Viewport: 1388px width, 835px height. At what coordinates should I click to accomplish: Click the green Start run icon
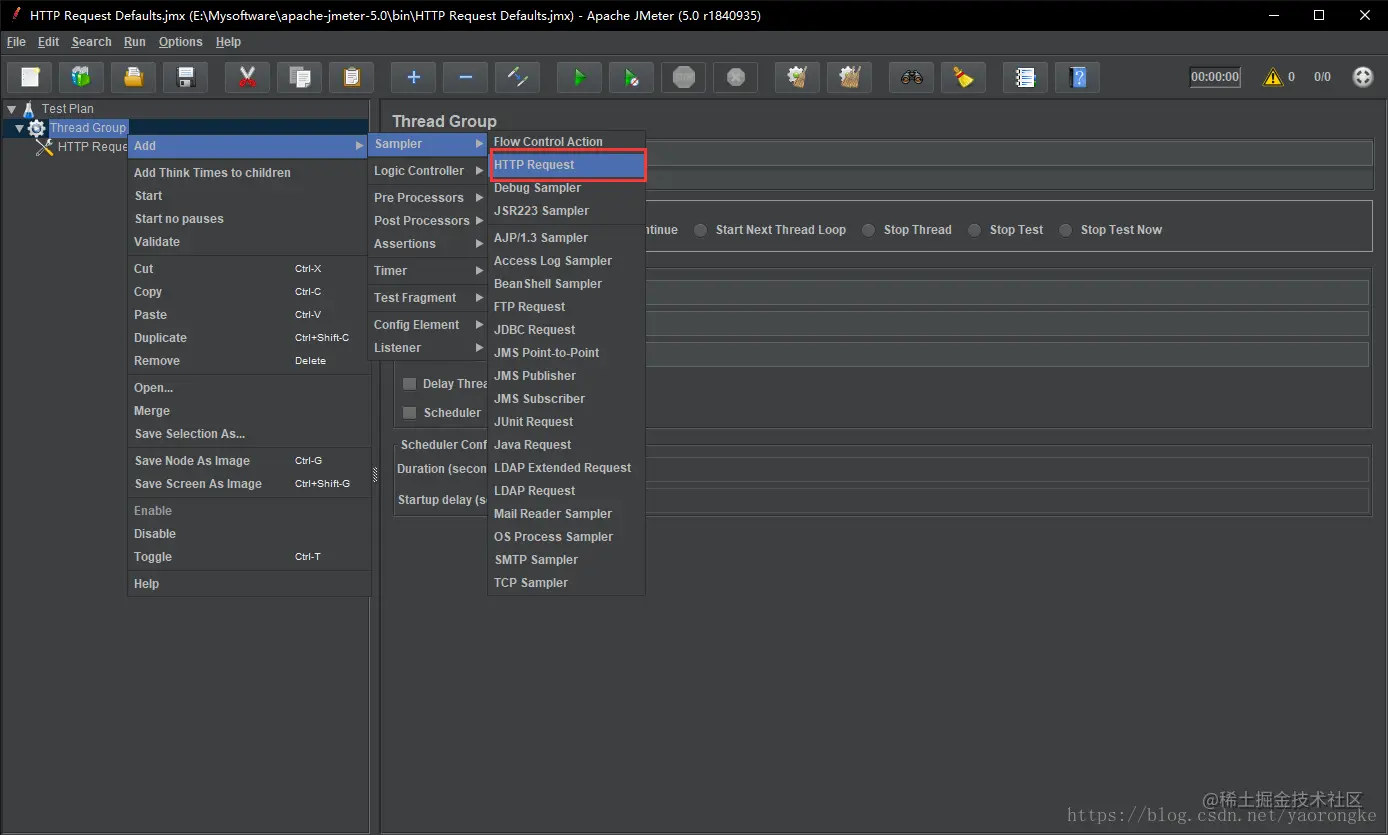(x=579, y=77)
